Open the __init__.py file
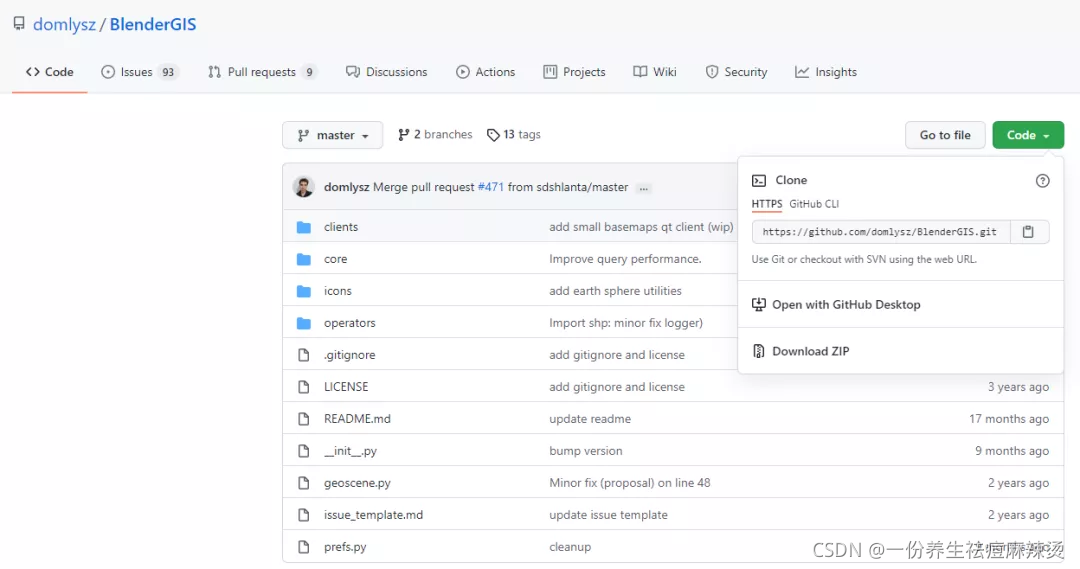This screenshot has width=1080, height=569. pyautogui.click(x=351, y=451)
